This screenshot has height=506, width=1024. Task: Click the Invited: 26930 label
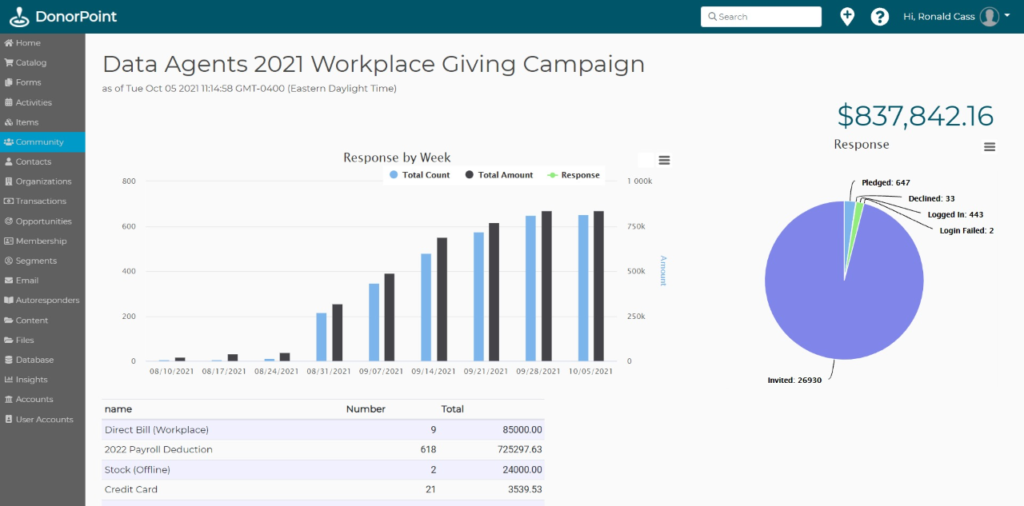[x=795, y=380]
